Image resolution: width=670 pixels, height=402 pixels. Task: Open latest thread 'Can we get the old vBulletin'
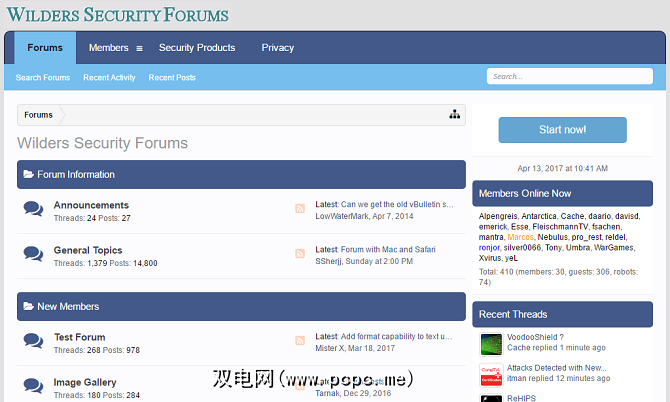(x=397, y=204)
